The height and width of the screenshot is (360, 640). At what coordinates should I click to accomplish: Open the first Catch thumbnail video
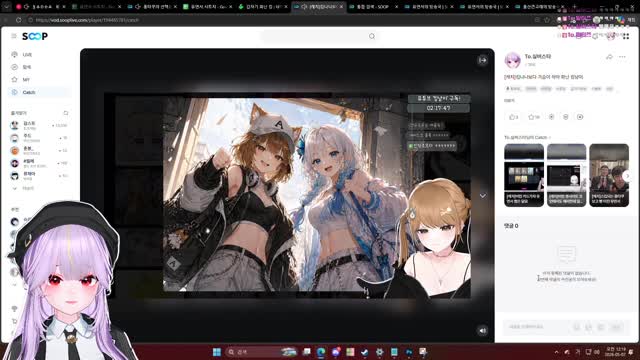coord(524,175)
